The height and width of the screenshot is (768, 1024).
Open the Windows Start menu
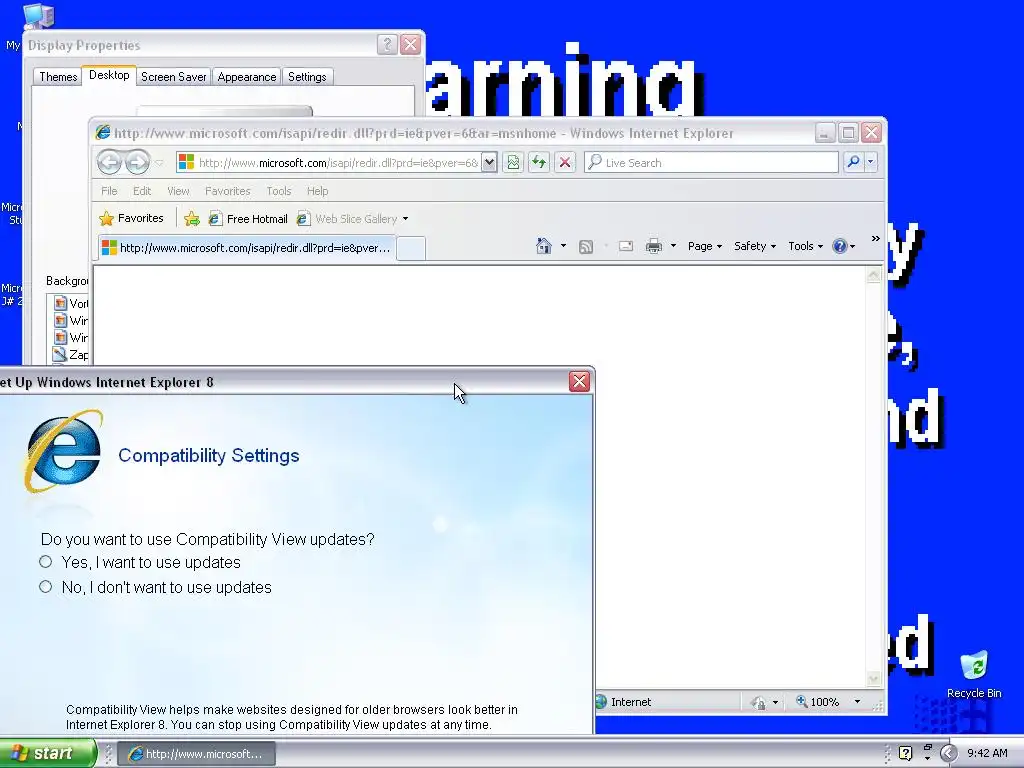click(48, 754)
